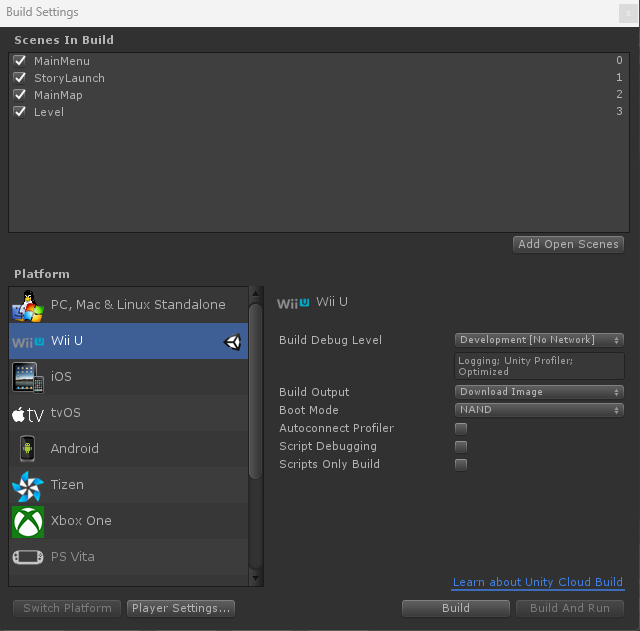The image size is (640, 631).
Task: Enable Autoconnect Profiler checkbox
Action: [x=461, y=429]
